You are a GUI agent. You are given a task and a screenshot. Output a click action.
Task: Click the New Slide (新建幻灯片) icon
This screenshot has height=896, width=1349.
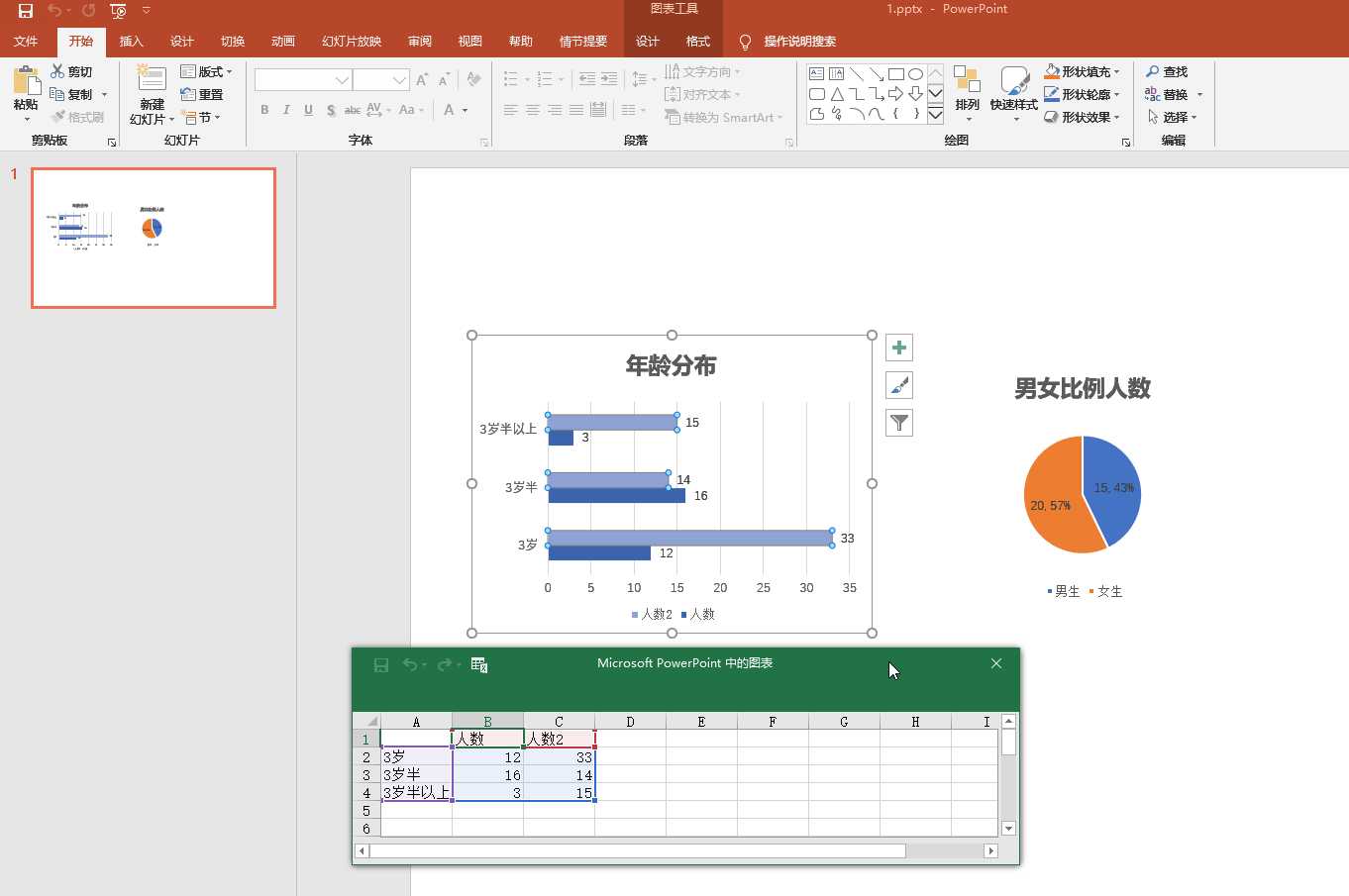(152, 79)
